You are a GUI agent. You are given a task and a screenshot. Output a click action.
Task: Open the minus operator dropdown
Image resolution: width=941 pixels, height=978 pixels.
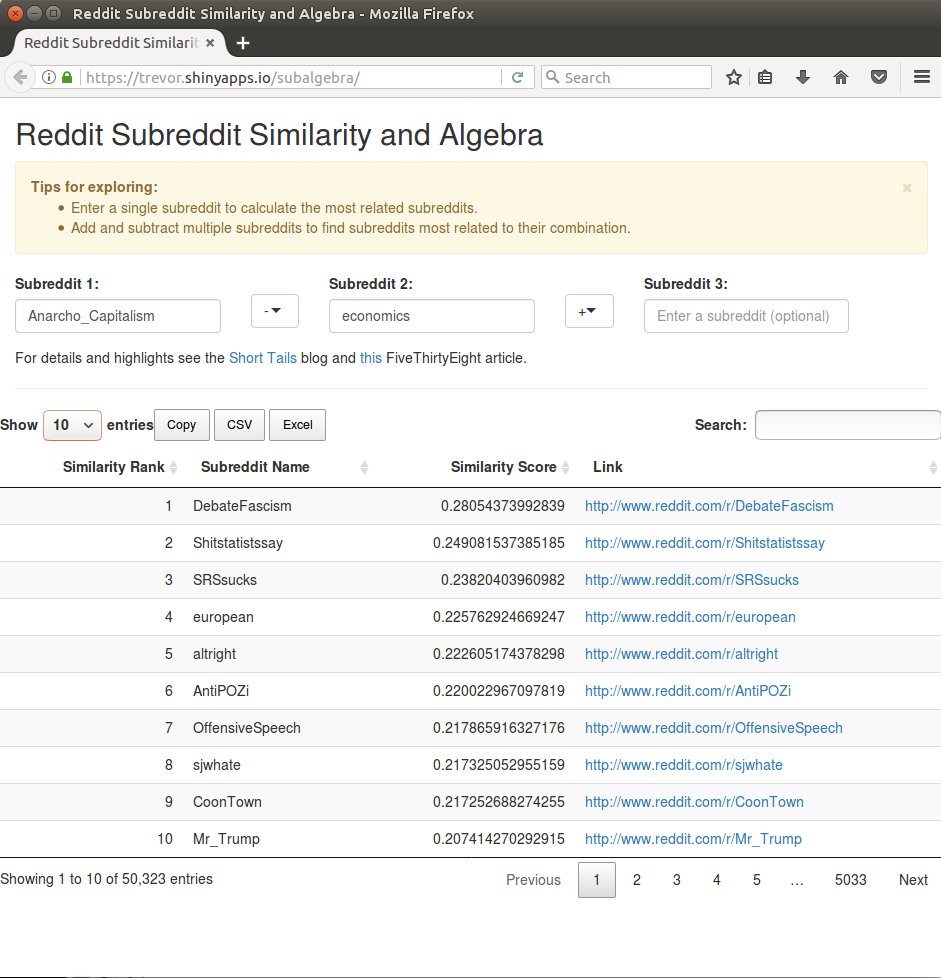tap(274, 311)
